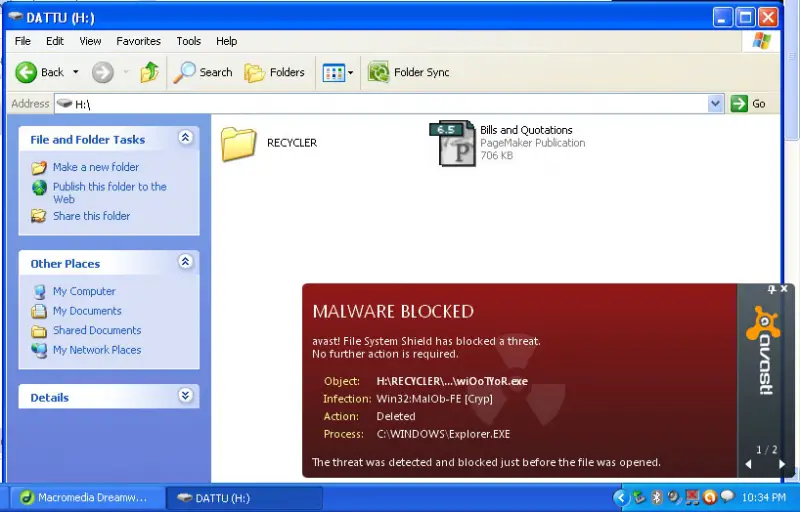
Task: Open the Help menu
Action: (x=226, y=41)
